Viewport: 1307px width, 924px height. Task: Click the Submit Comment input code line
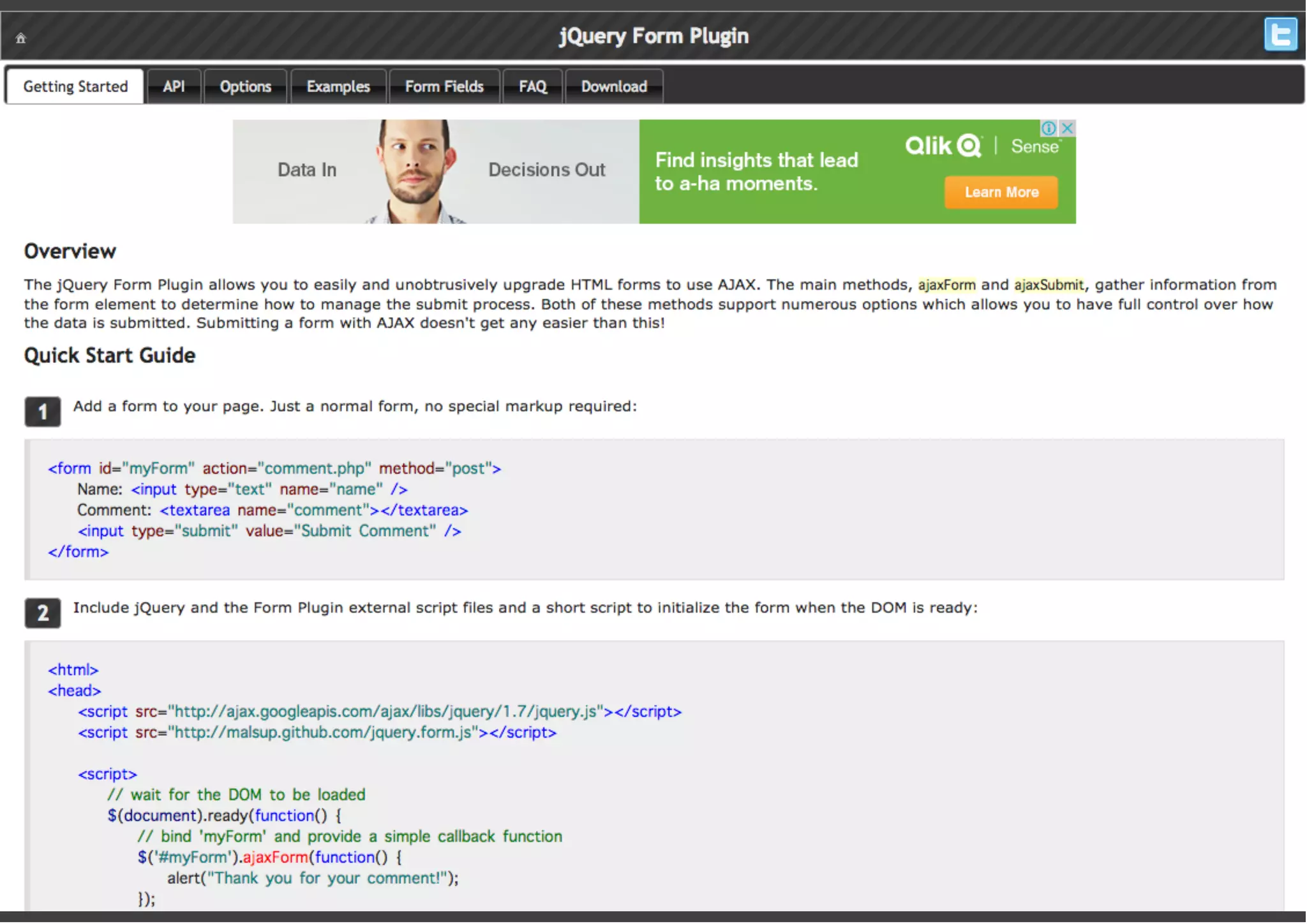pyautogui.click(x=269, y=531)
